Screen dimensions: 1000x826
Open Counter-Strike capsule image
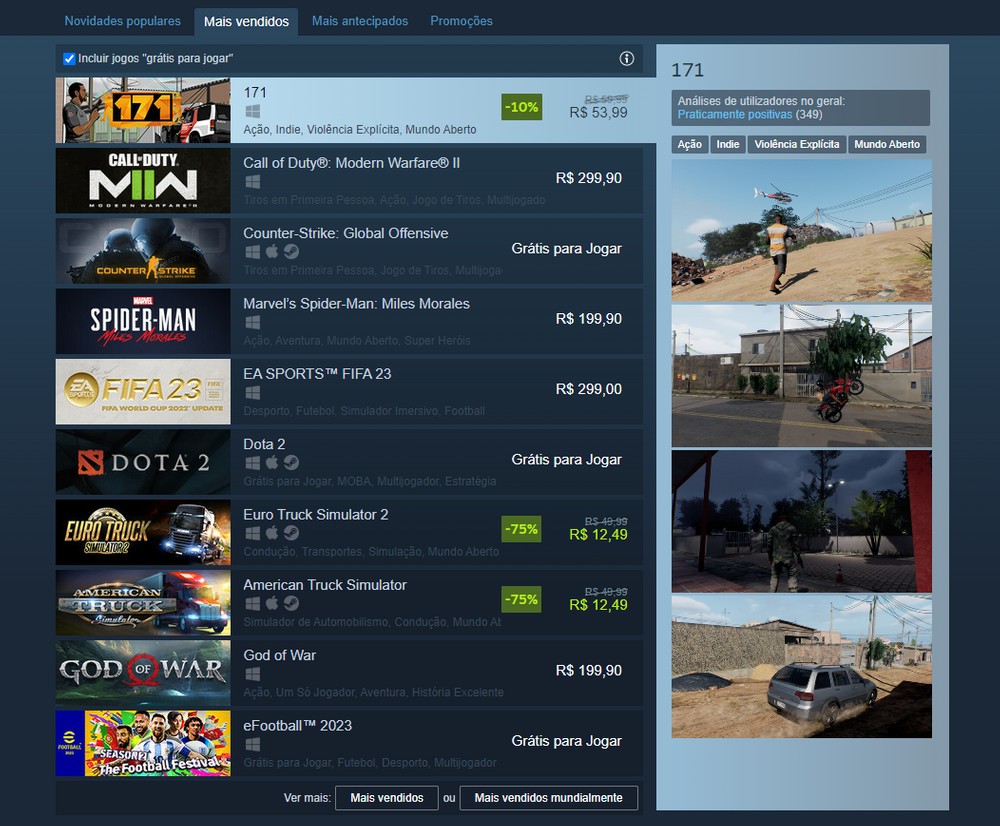(x=143, y=251)
